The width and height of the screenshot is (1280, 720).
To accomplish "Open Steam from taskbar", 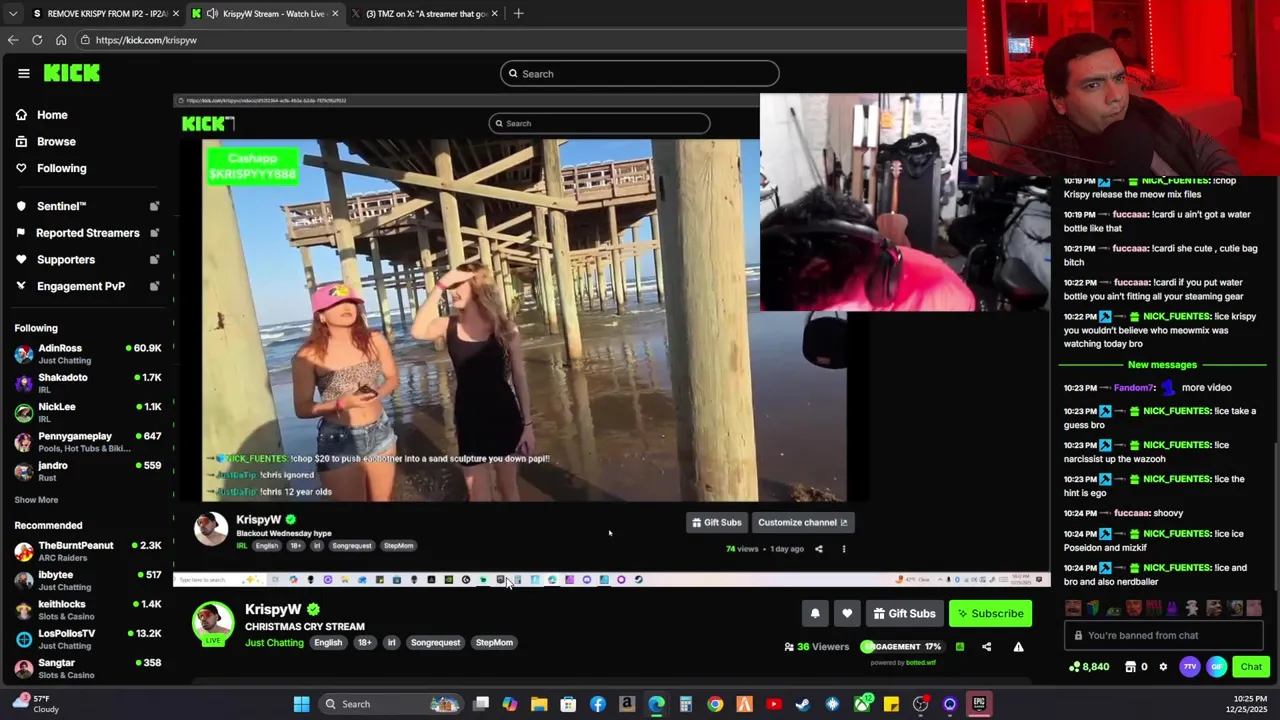I will 802,704.
